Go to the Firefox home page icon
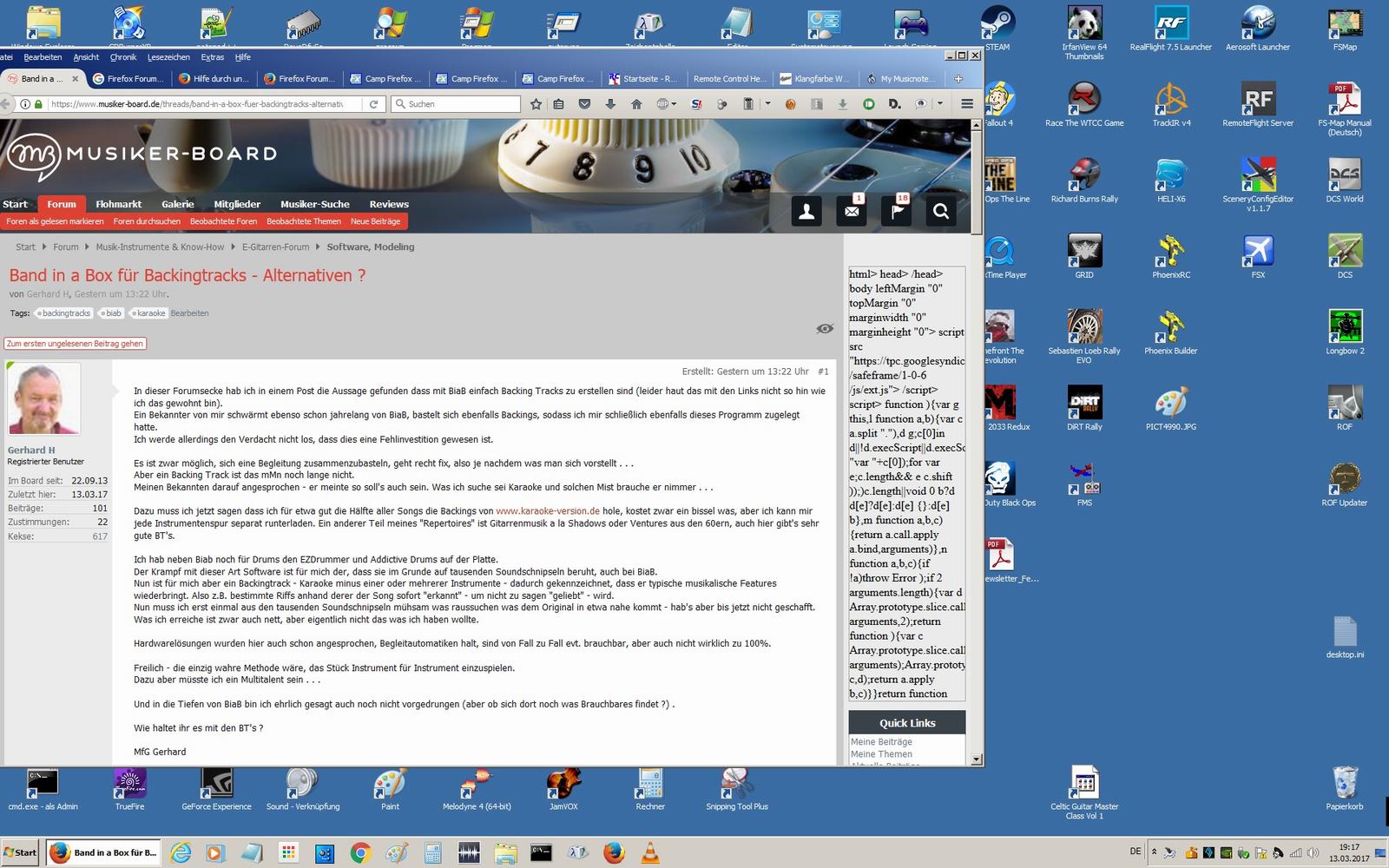The image size is (1389, 868). [x=636, y=104]
